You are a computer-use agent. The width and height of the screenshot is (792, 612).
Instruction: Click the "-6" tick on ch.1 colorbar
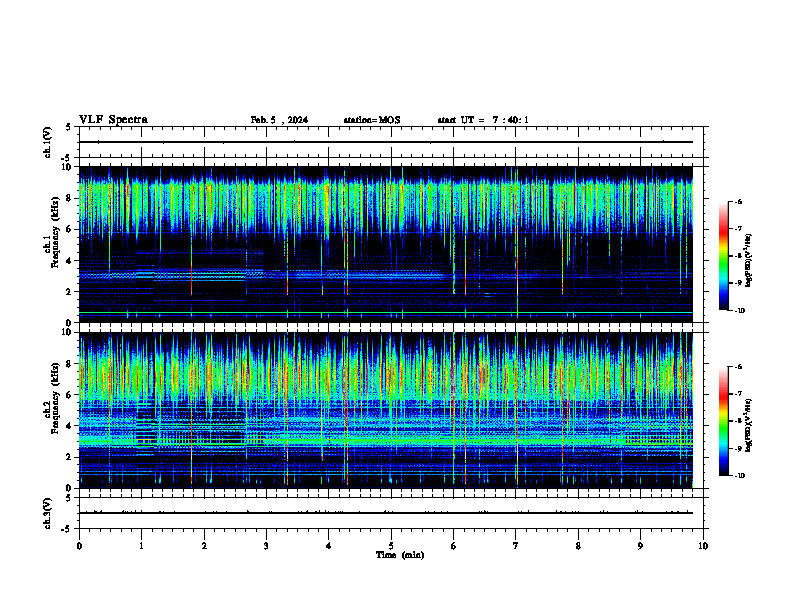[738, 202]
